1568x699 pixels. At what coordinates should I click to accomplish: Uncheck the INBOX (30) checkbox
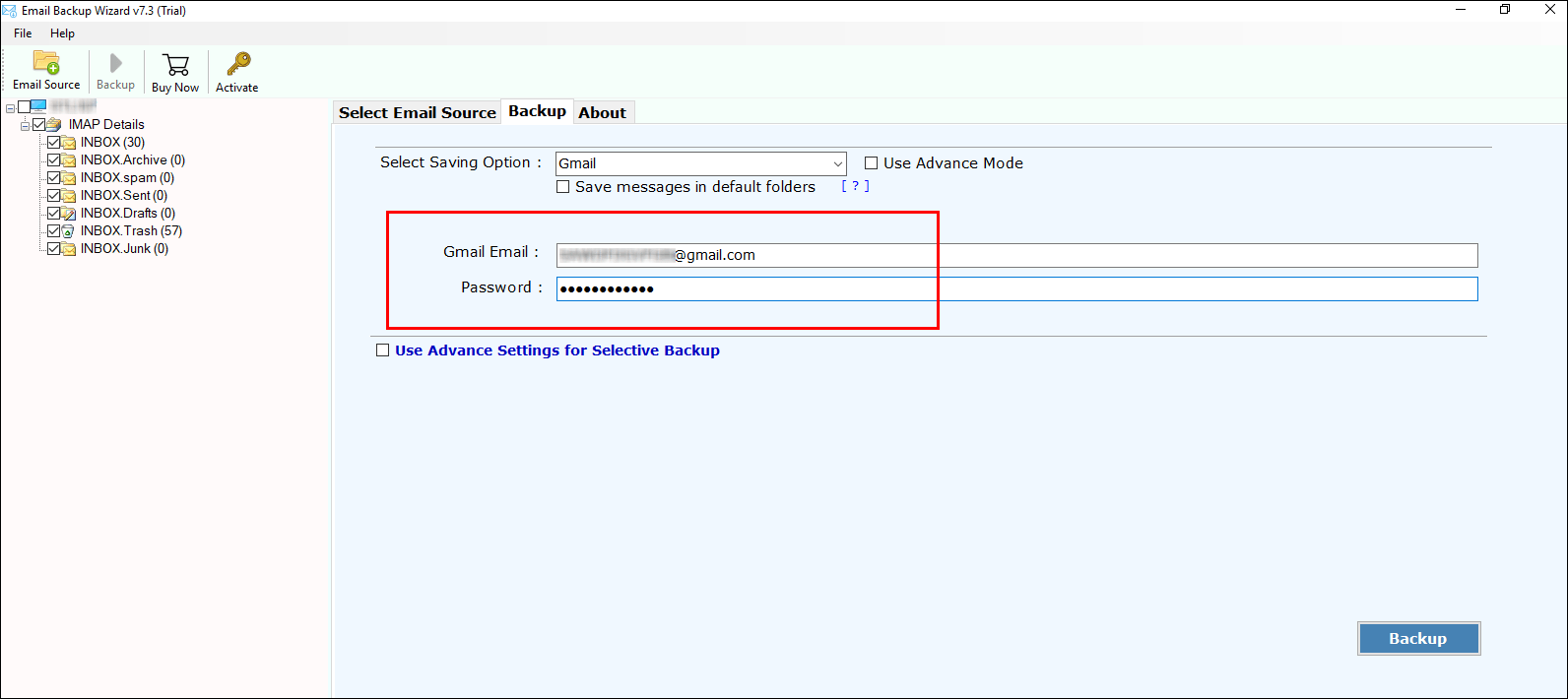(54, 143)
